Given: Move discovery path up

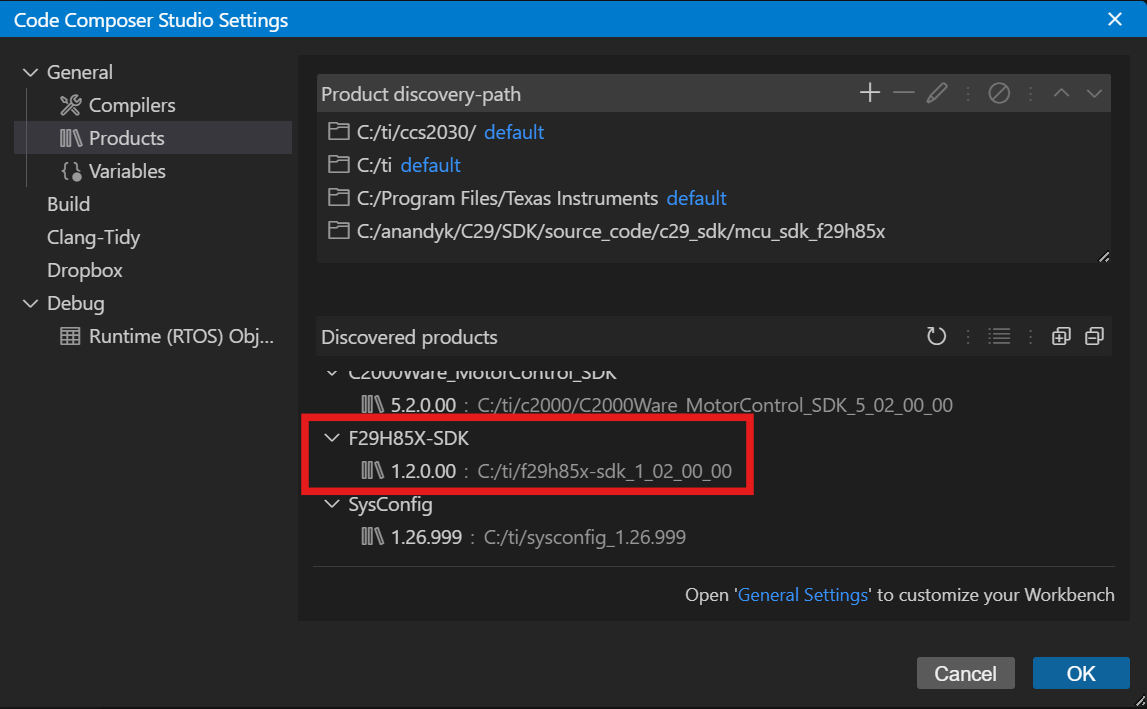Looking at the screenshot, I should click(1062, 92).
